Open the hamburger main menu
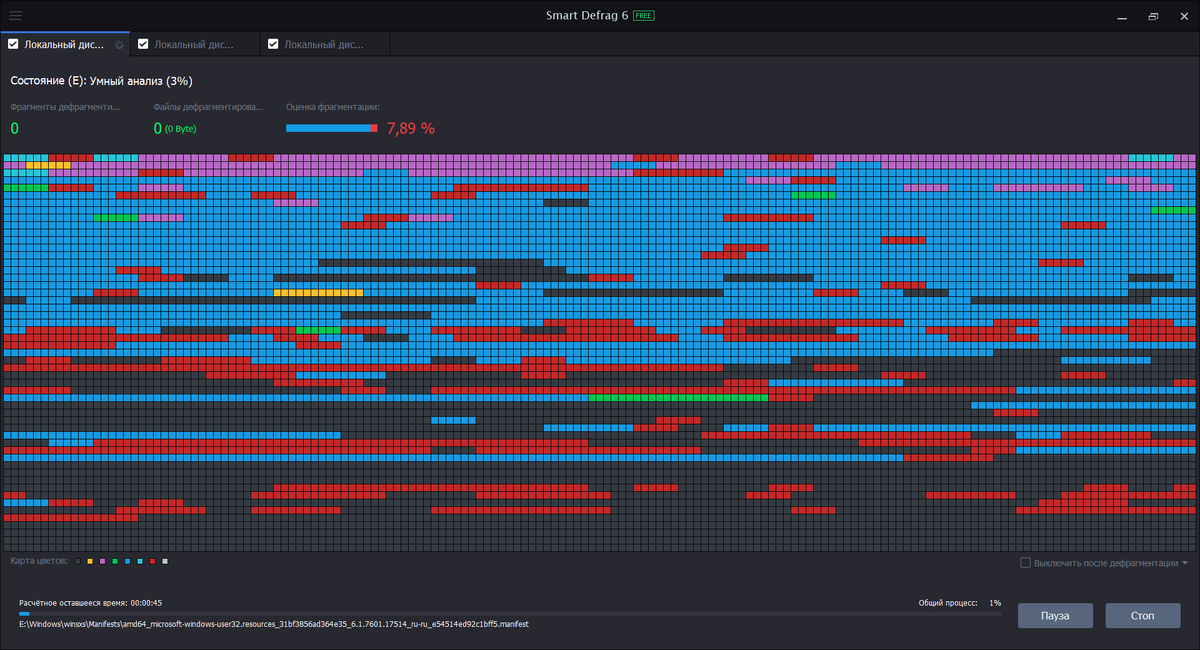1200x650 pixels. pos(15,16)
